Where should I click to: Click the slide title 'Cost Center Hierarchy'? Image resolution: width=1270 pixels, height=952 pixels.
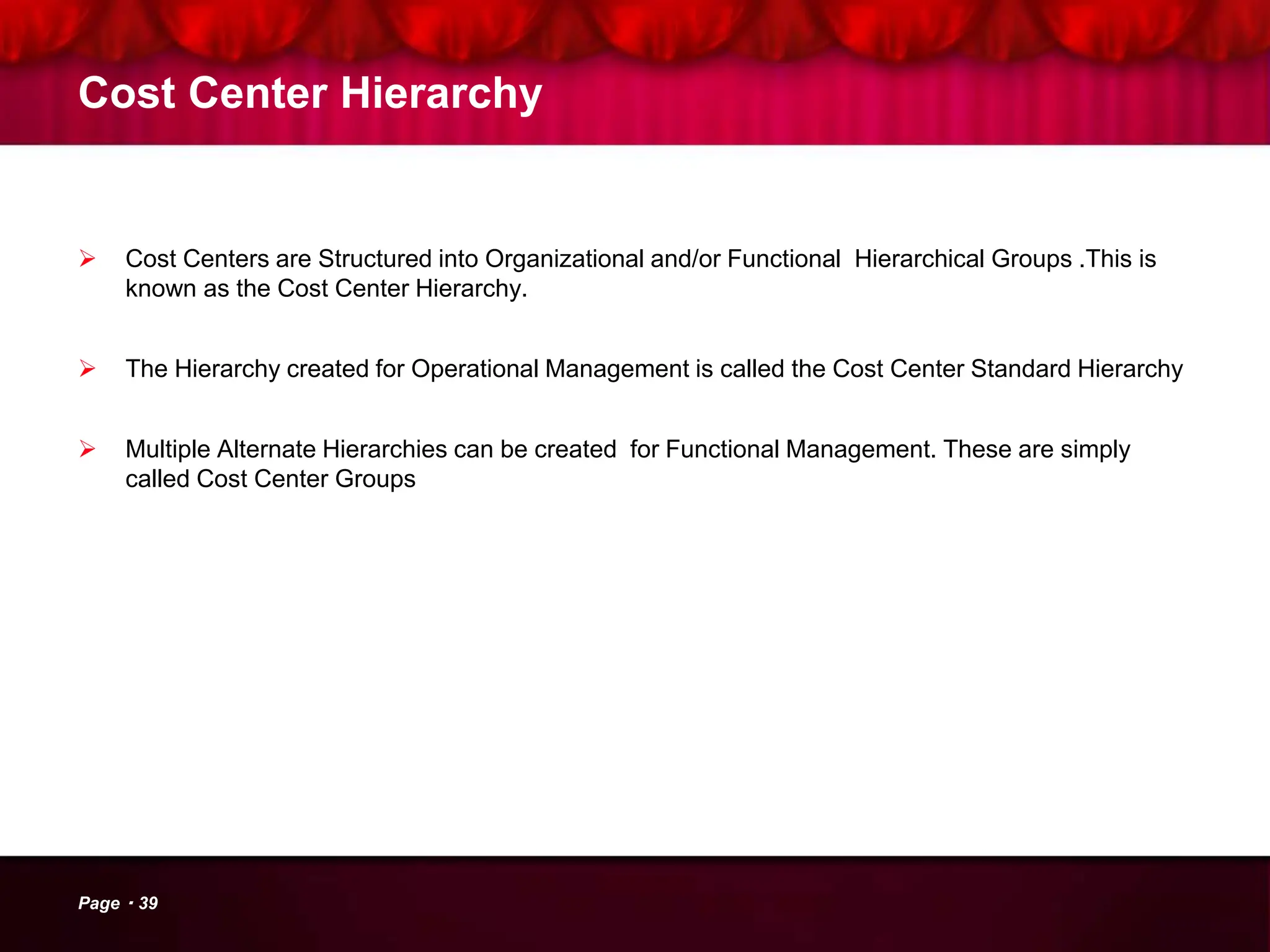click(310, 94)
